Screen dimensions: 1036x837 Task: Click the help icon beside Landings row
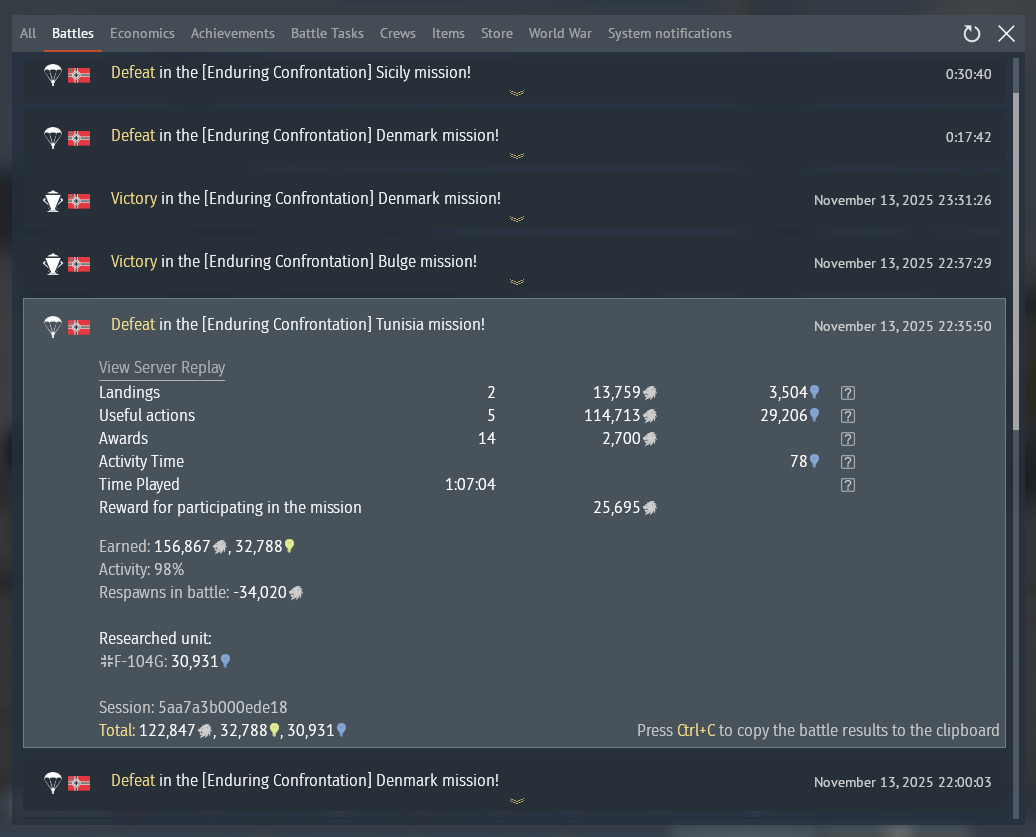point(848,393)
